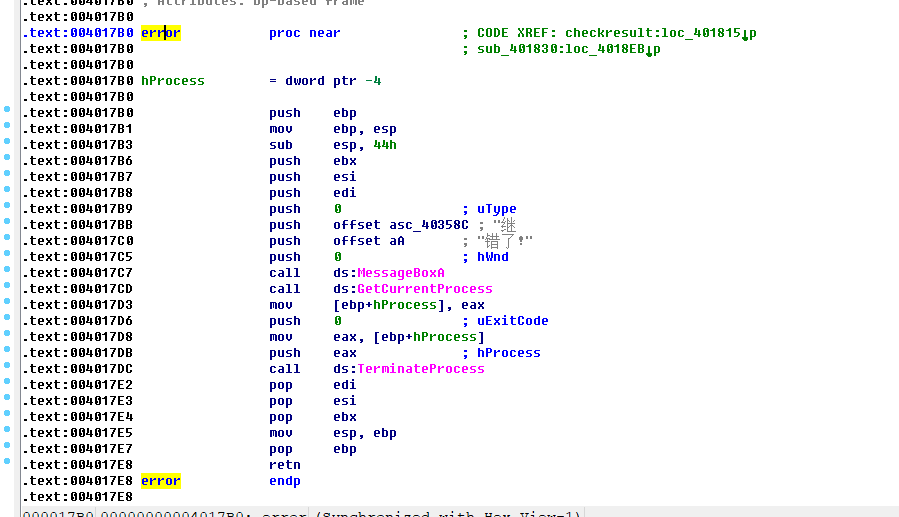Set breakpoint dot at retn line

coord(7,461)
